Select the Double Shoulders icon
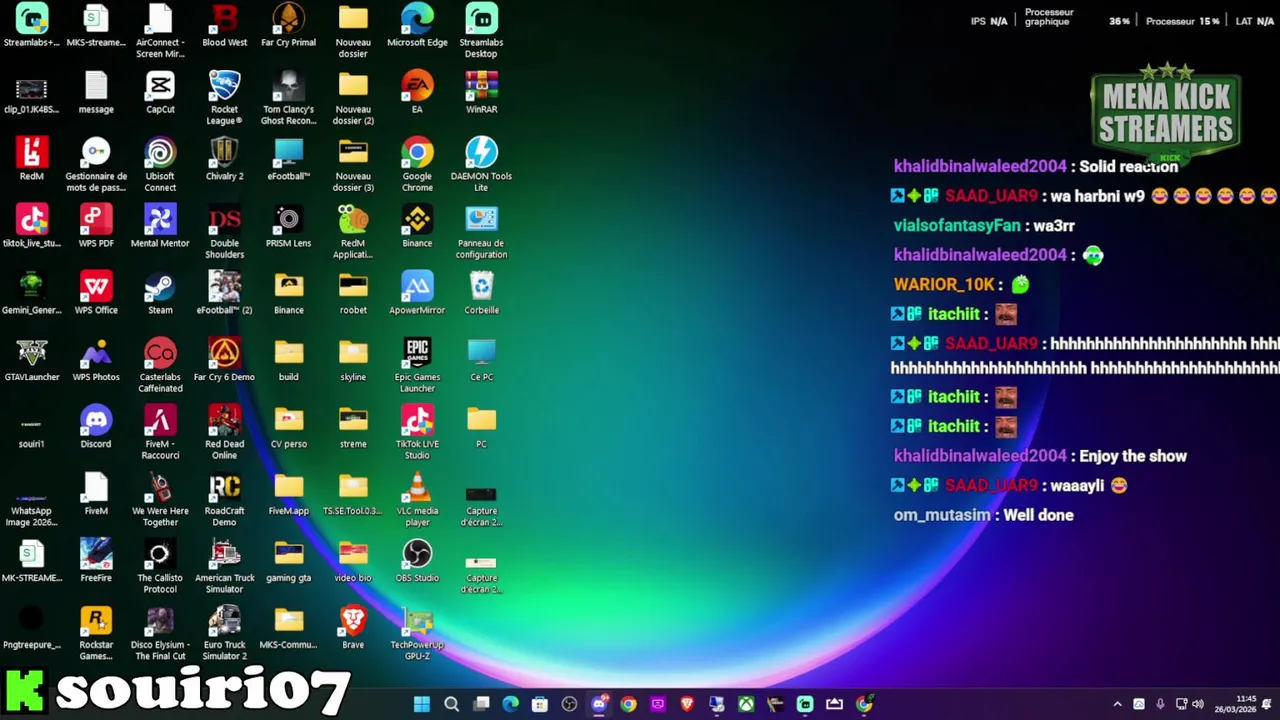Image resolution: width=1280 pixels, height=720 pixels. click(224, 232)
